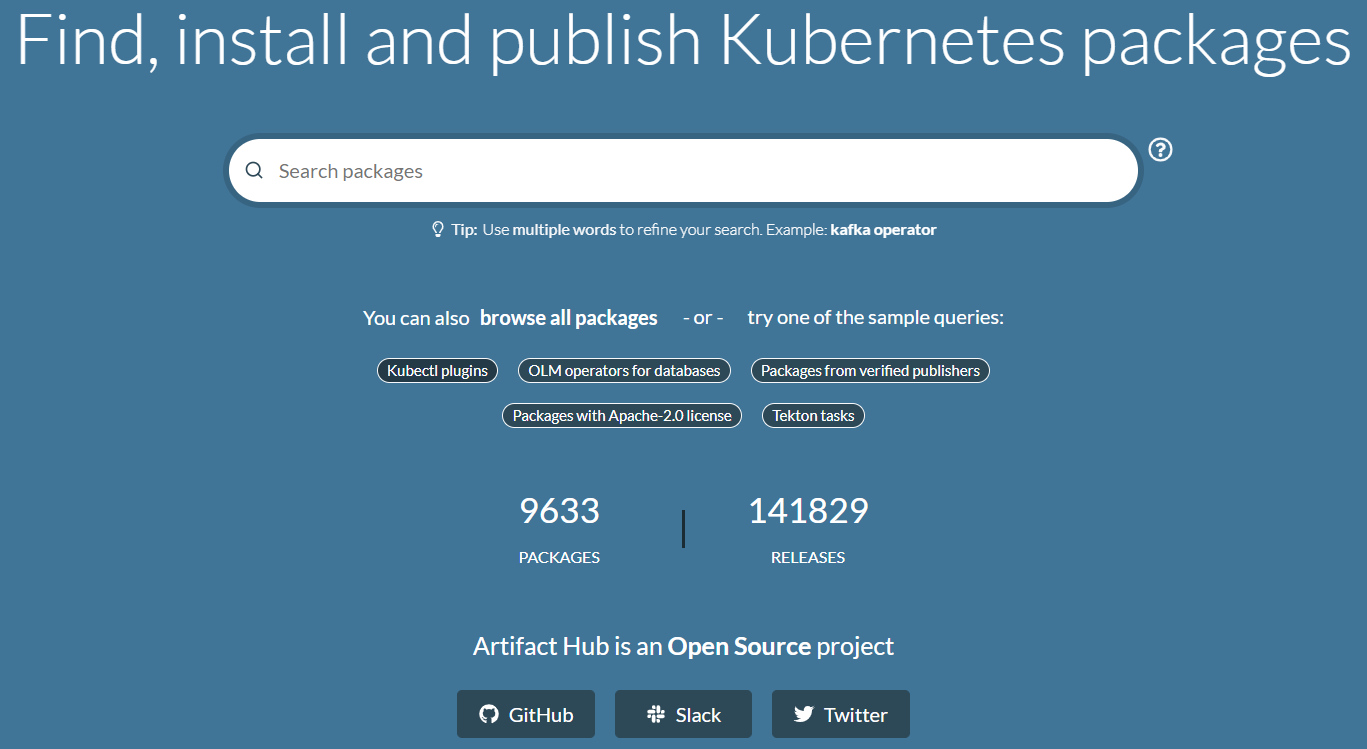1367x749 pixels.
Task: Open the Slack channel button
Action: coord(683,714)
